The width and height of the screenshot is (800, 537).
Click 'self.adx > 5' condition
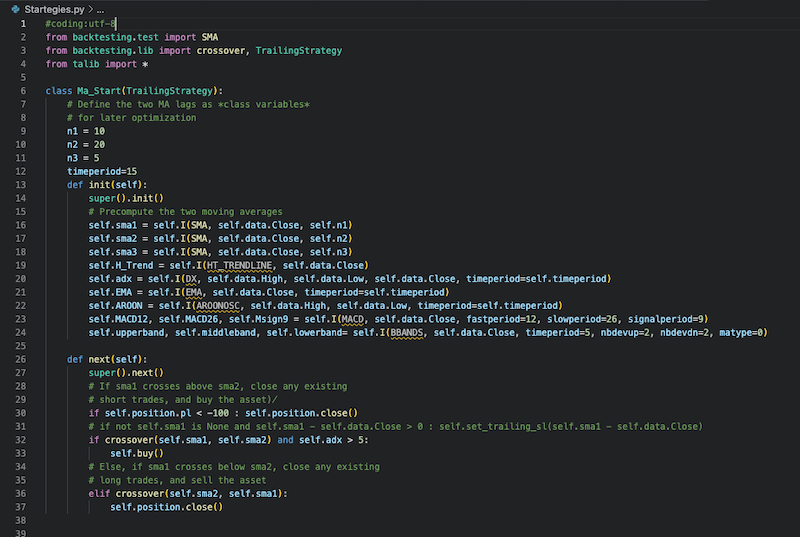coord(331,440)
